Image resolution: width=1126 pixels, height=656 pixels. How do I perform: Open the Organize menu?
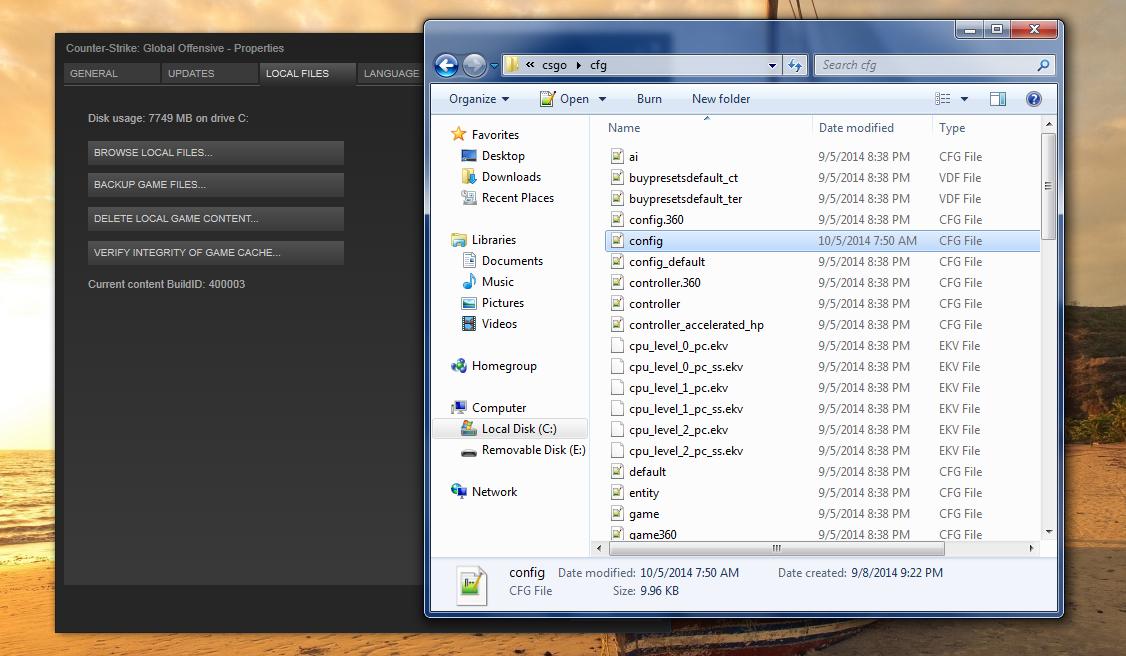479,99
